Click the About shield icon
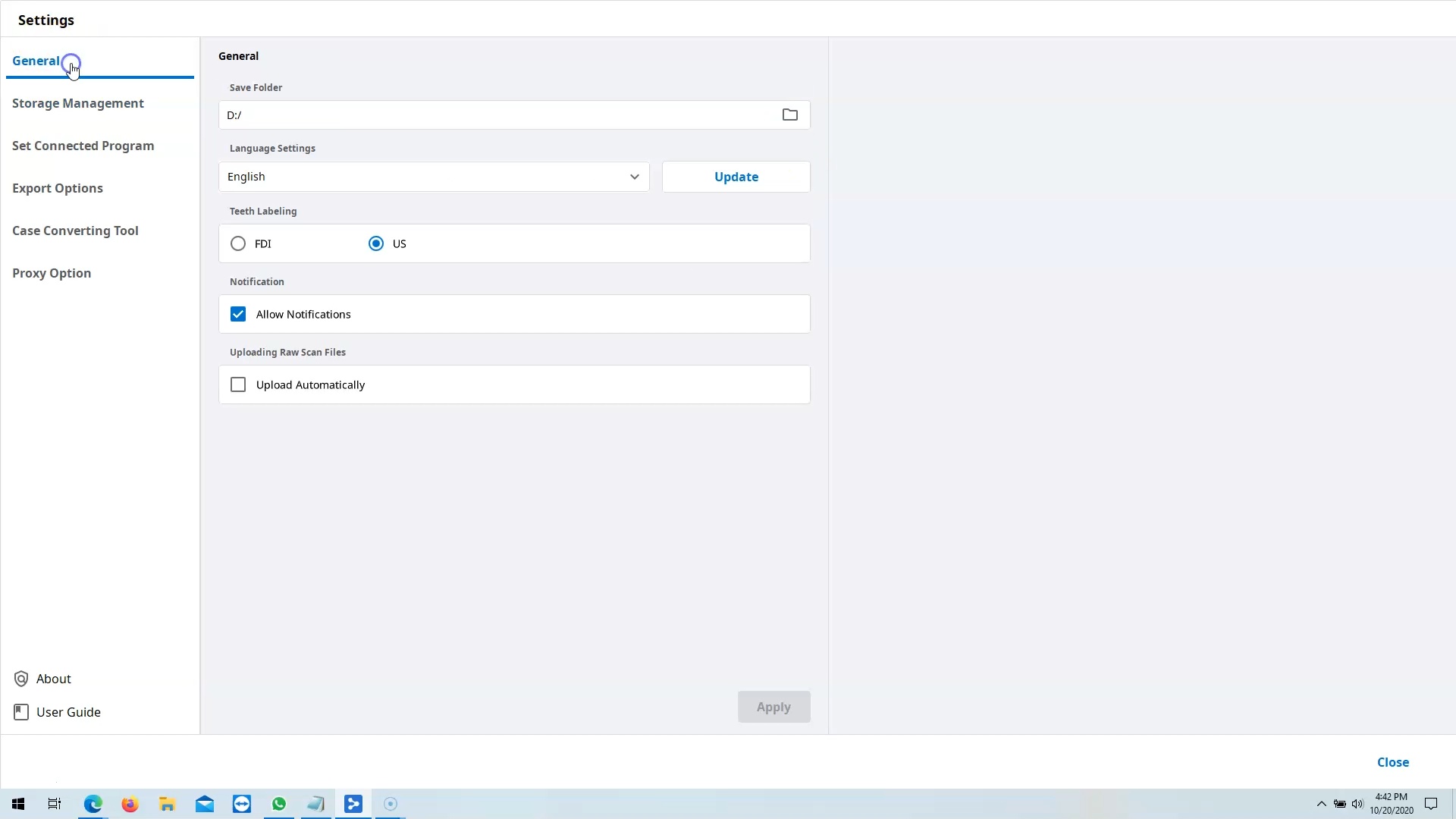 click(x=21, y=679)
